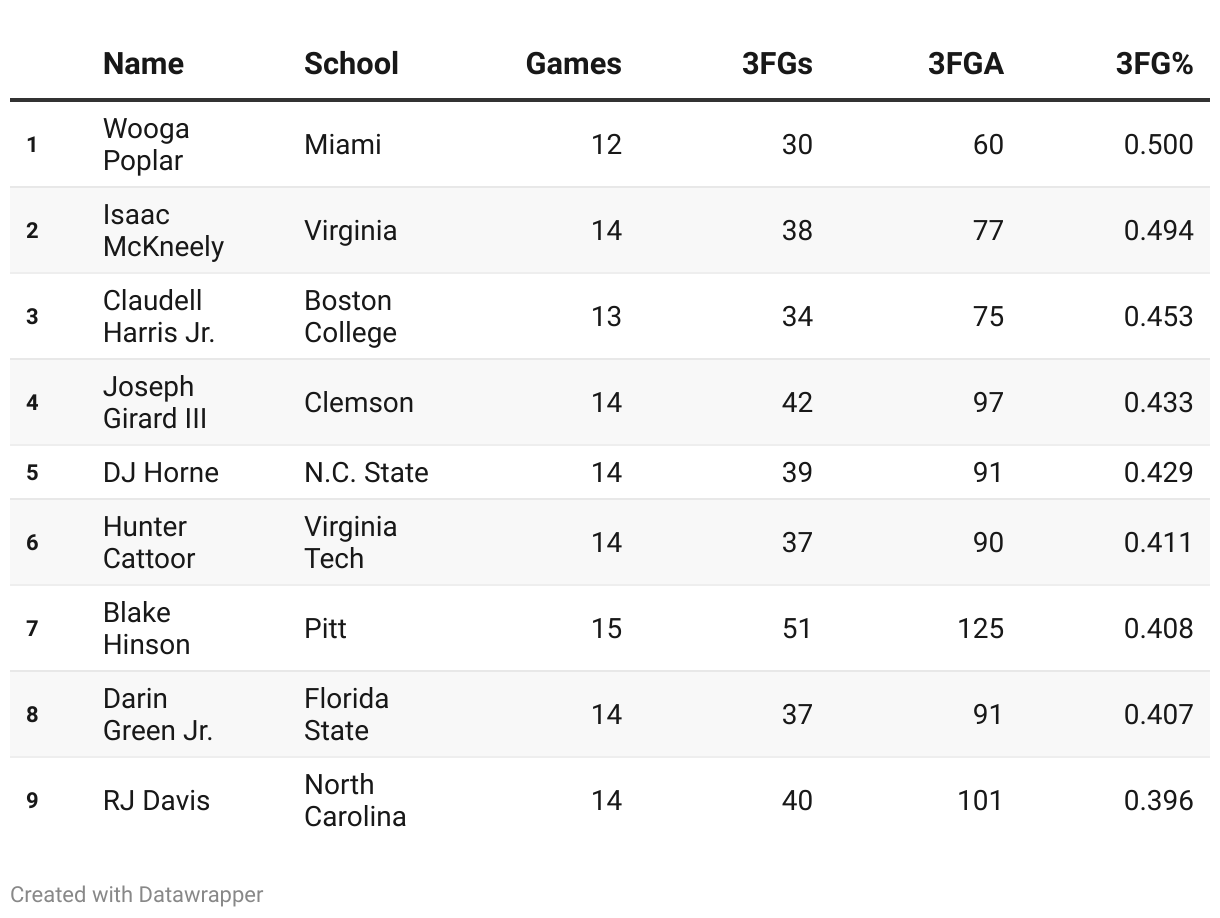Click the 3FGs column header

777,64
